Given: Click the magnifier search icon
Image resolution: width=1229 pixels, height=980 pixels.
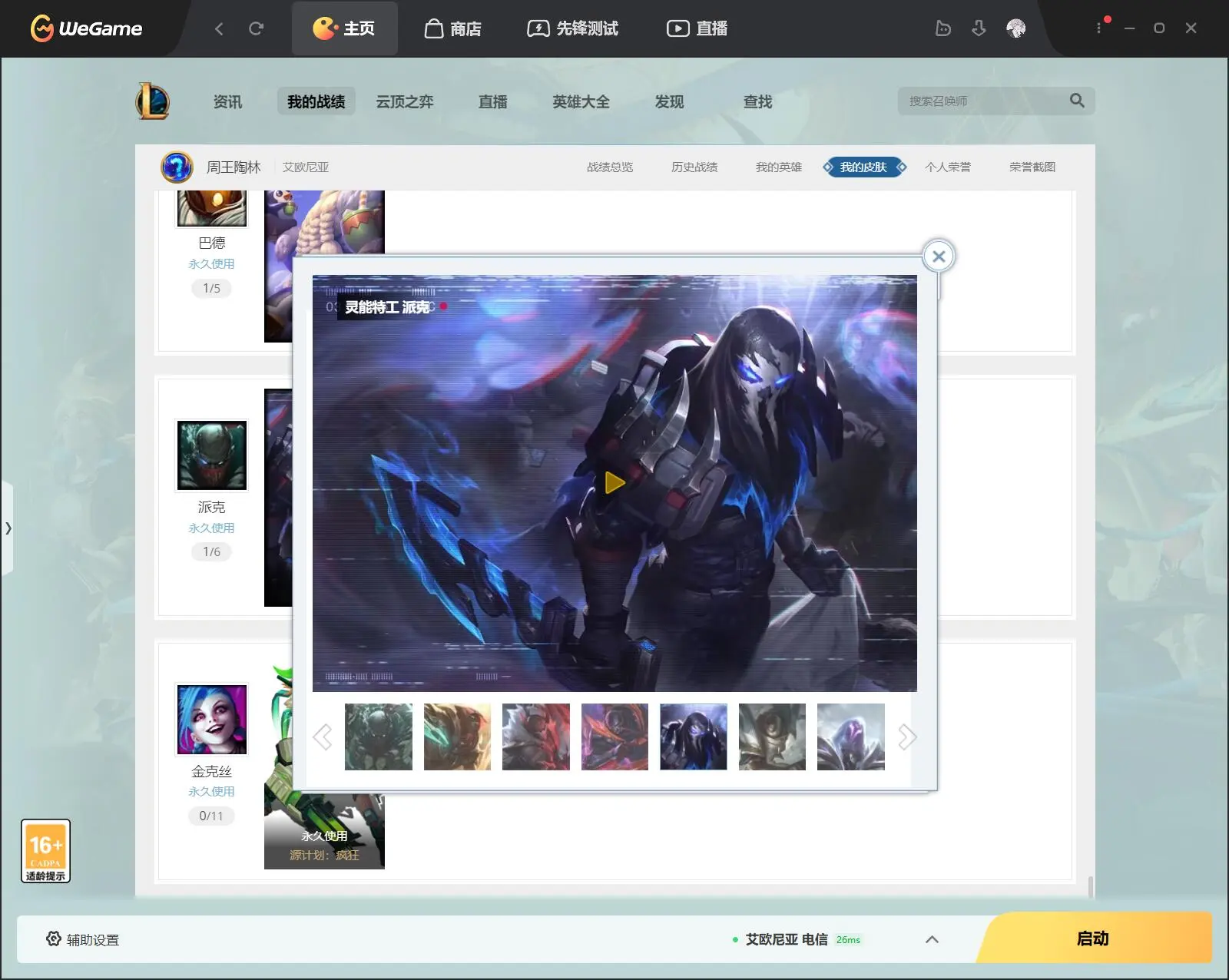Looking at the screenshot, I should 1077,101.
